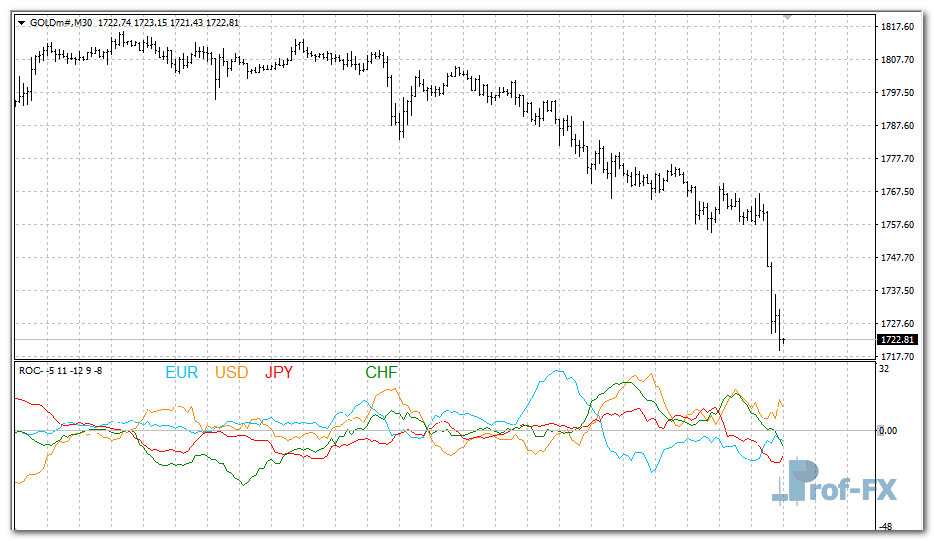Click the 32 maximum on indicator scale
934x541 pixels.
pyautogui.click(x=884, y=368)
